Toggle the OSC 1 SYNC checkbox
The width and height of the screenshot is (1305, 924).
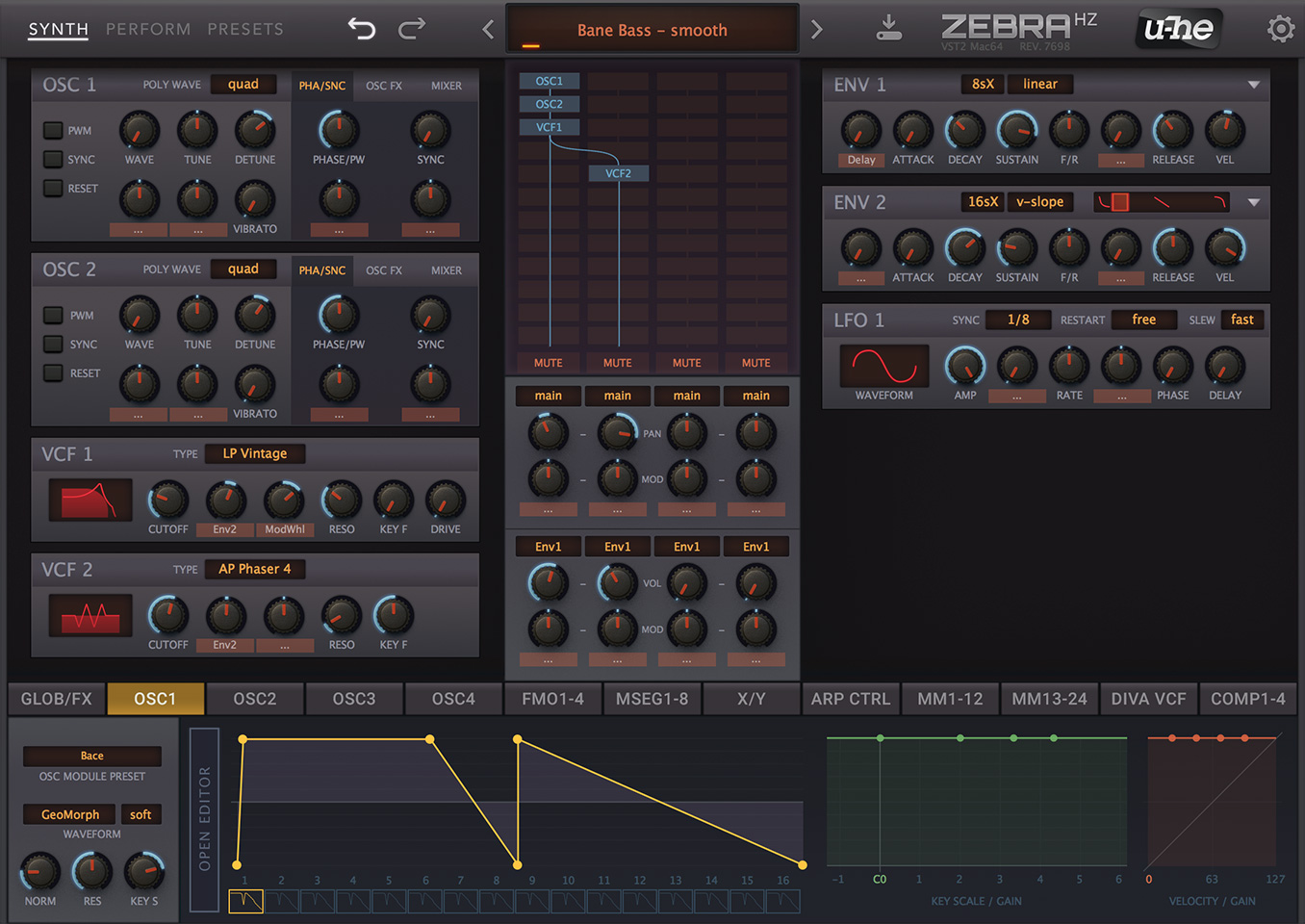pos(53,159)
